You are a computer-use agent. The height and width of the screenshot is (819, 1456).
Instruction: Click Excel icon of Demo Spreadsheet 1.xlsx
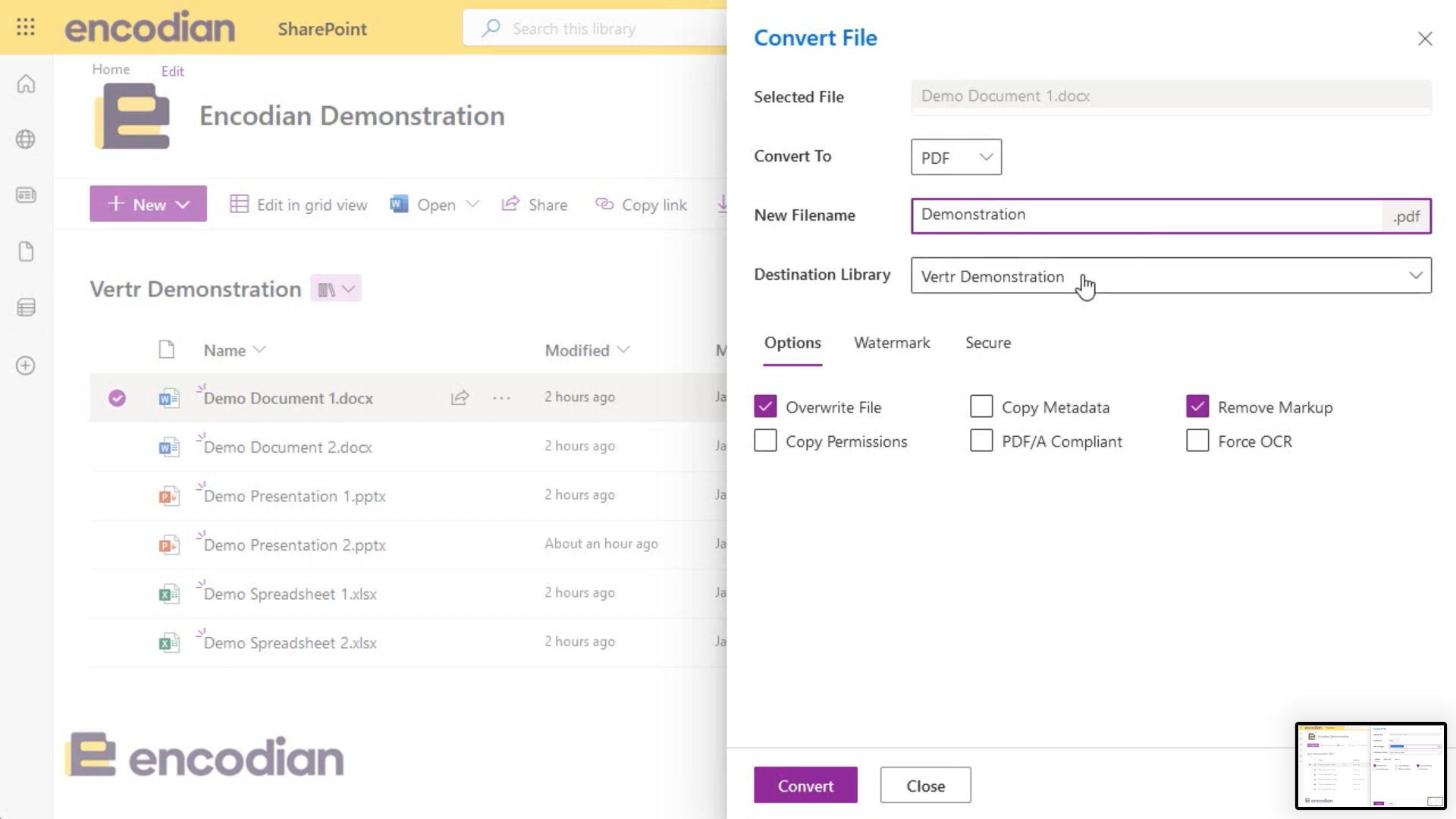pyautogui.click(x=168, y=594)
